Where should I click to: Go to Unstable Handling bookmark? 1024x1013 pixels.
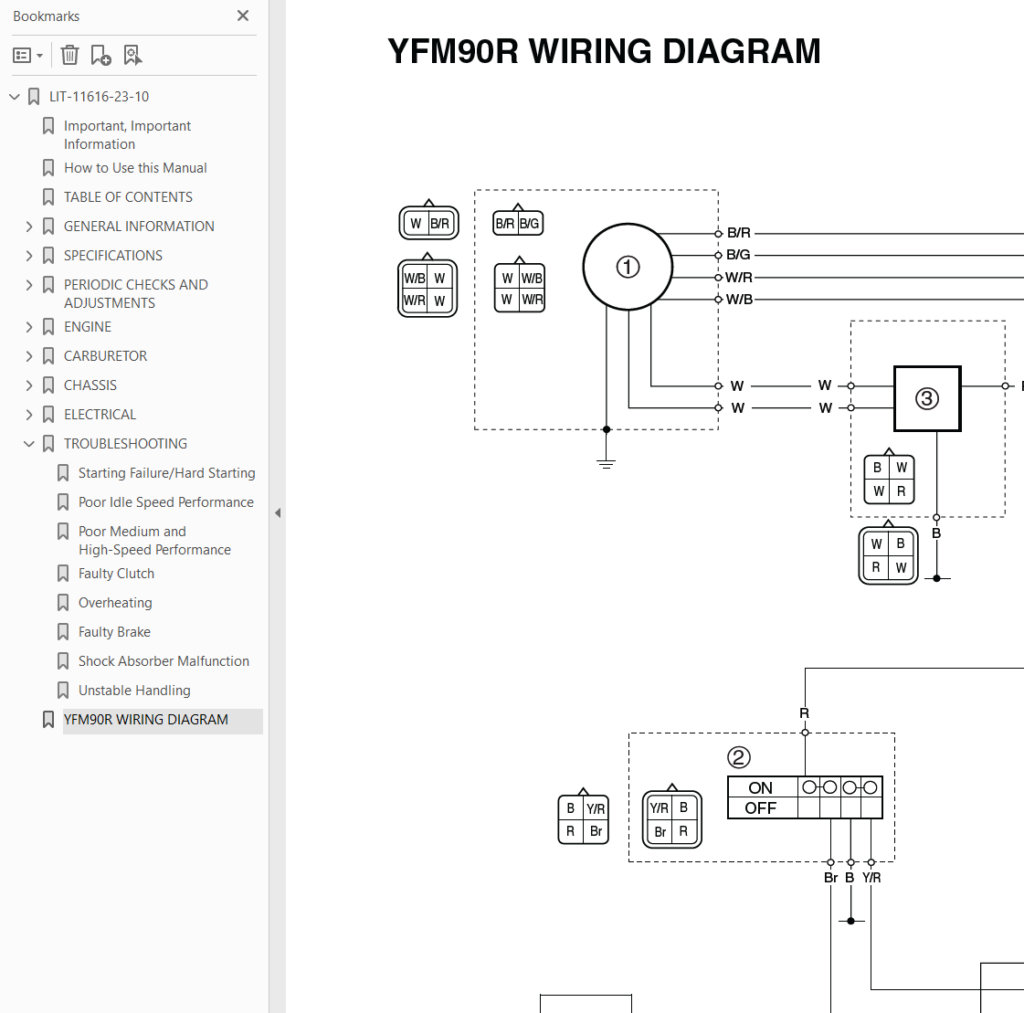pyautogui.click(x=135, y=690)
